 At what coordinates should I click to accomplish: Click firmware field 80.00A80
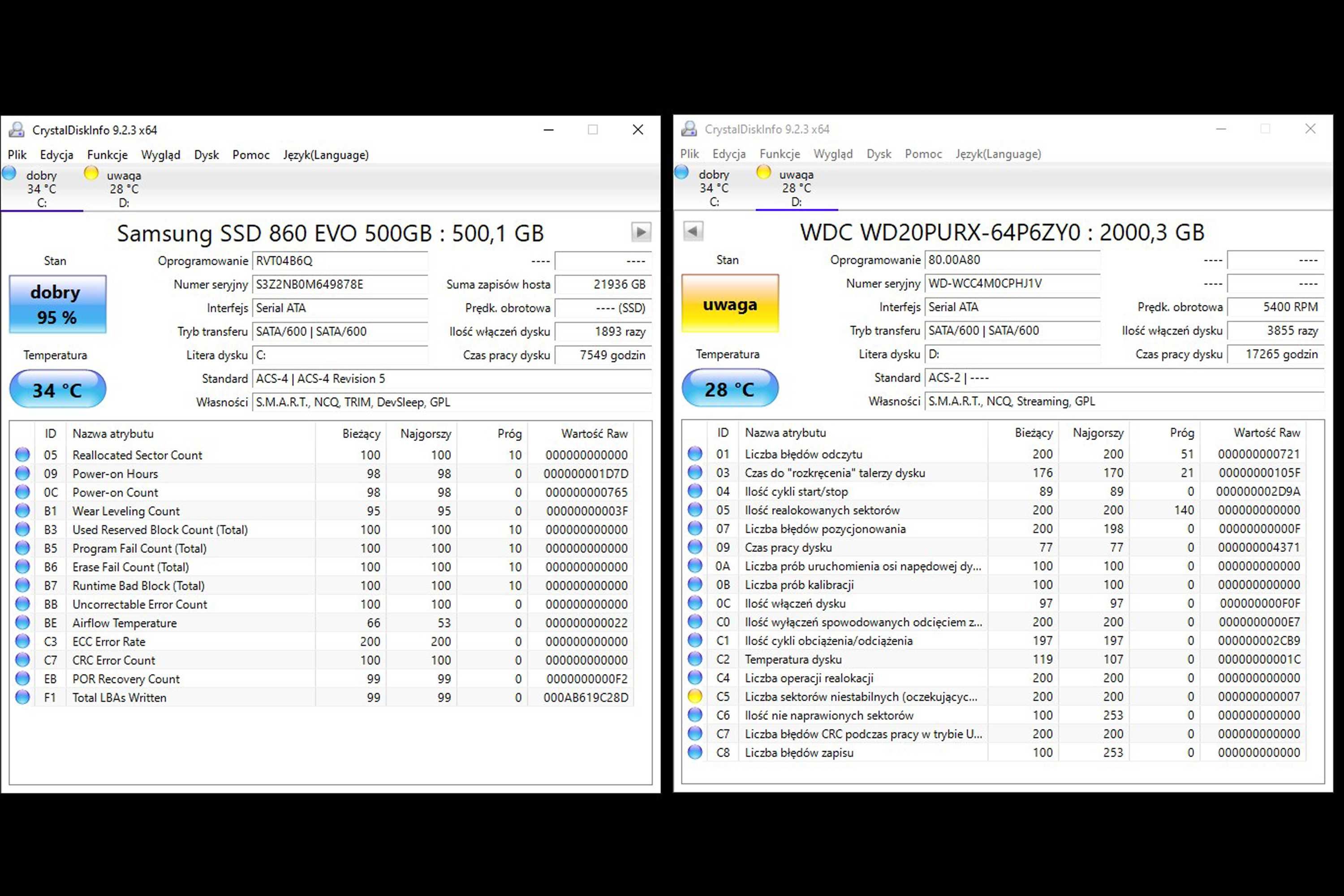1012,260
